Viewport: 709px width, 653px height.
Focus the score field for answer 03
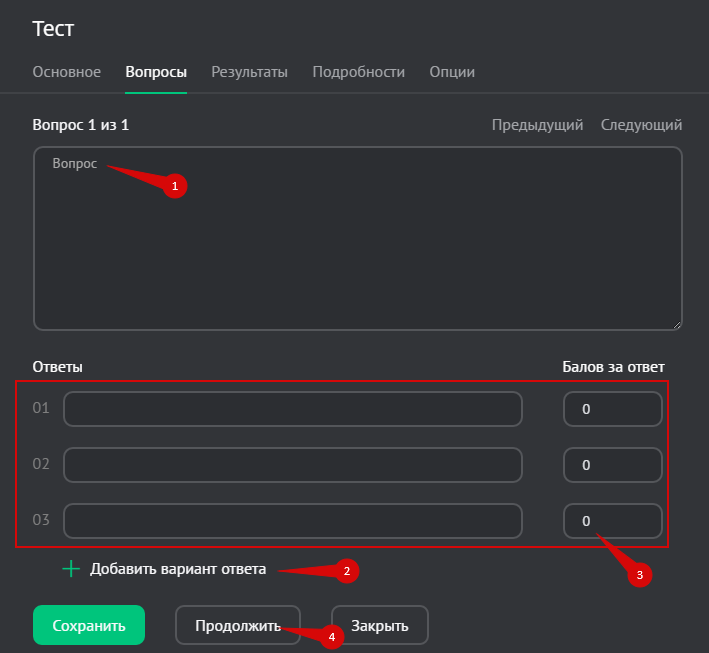pos(612,521)
